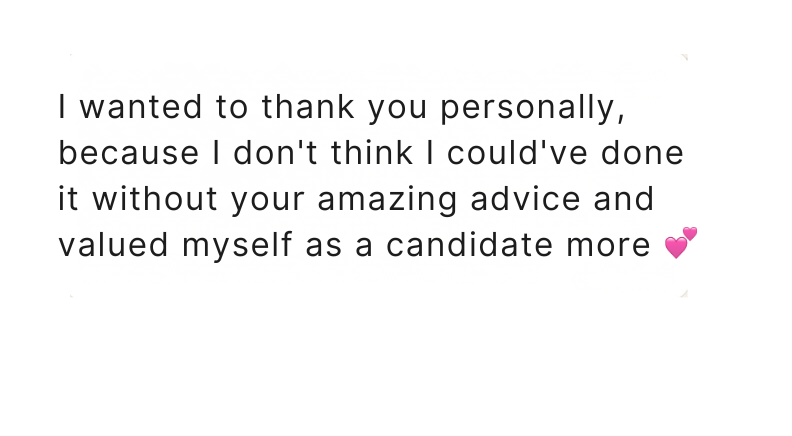Select the word "thank" in the message
Viewport: 792px width, 436px height.
point(308,107)
